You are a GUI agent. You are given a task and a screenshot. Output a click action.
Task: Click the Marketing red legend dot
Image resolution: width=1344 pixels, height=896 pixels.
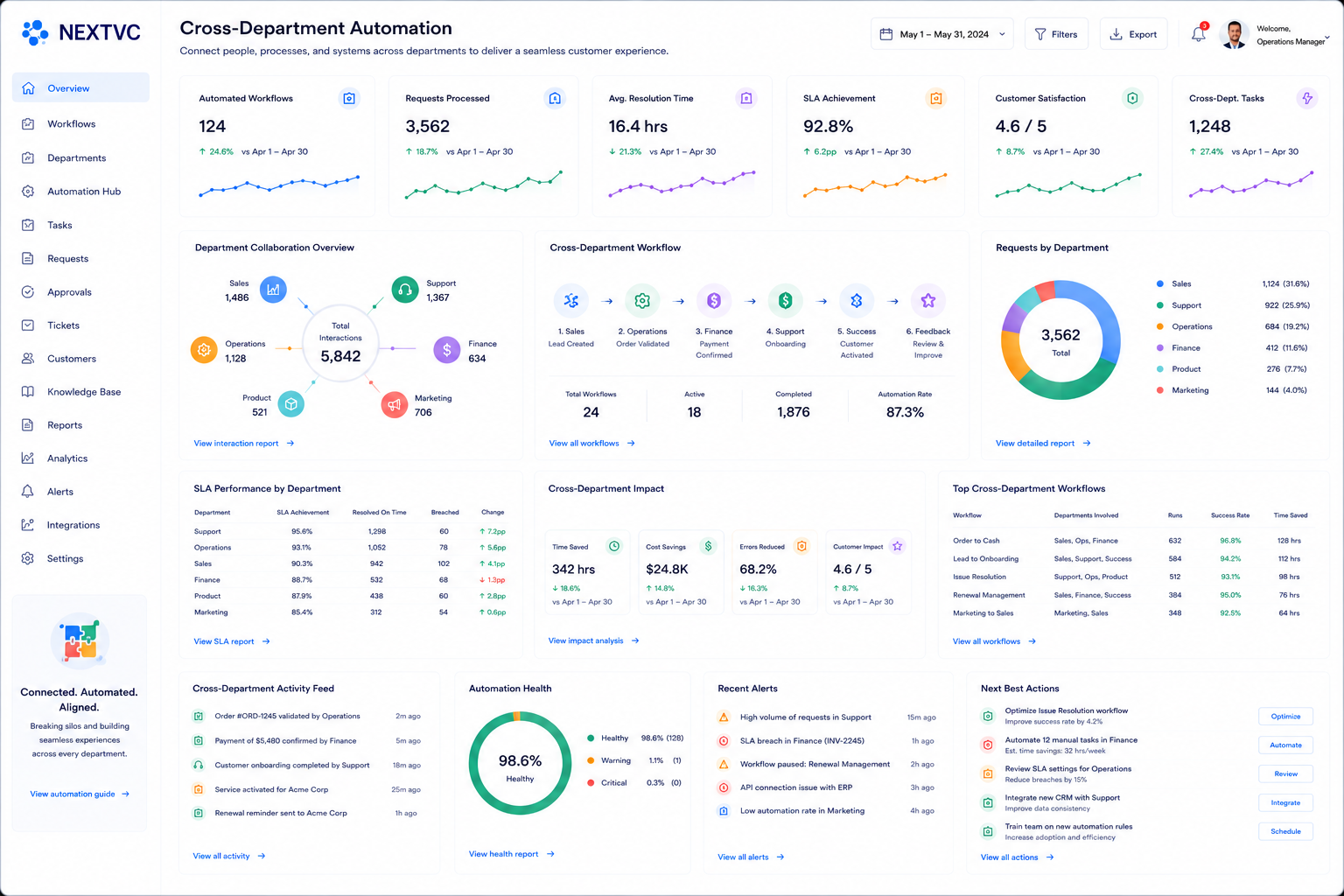(x=1160, y=390)
